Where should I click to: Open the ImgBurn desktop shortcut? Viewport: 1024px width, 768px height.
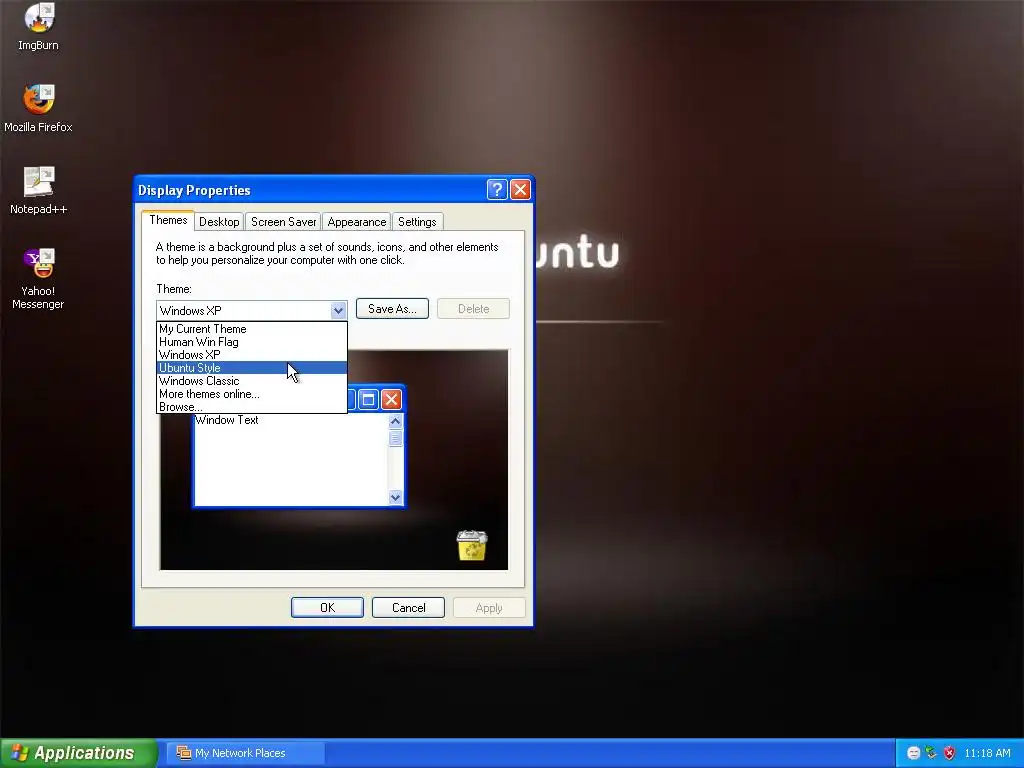point(38,26)
